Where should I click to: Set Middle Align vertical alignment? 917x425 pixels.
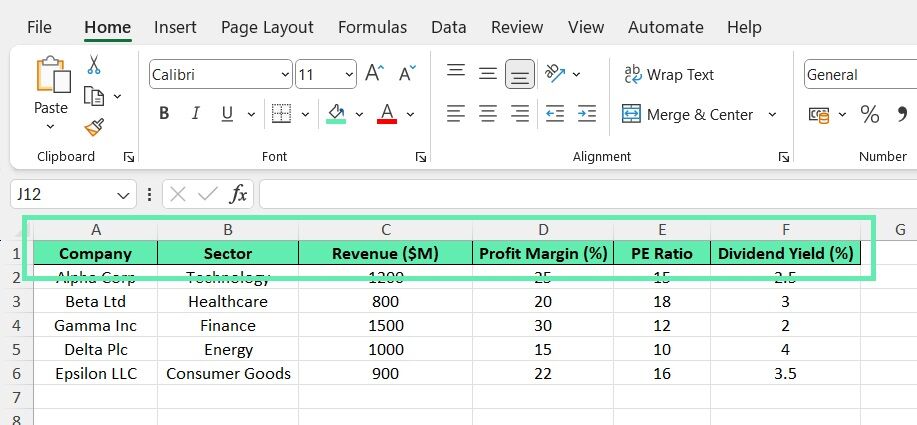(x=488, y=74)
